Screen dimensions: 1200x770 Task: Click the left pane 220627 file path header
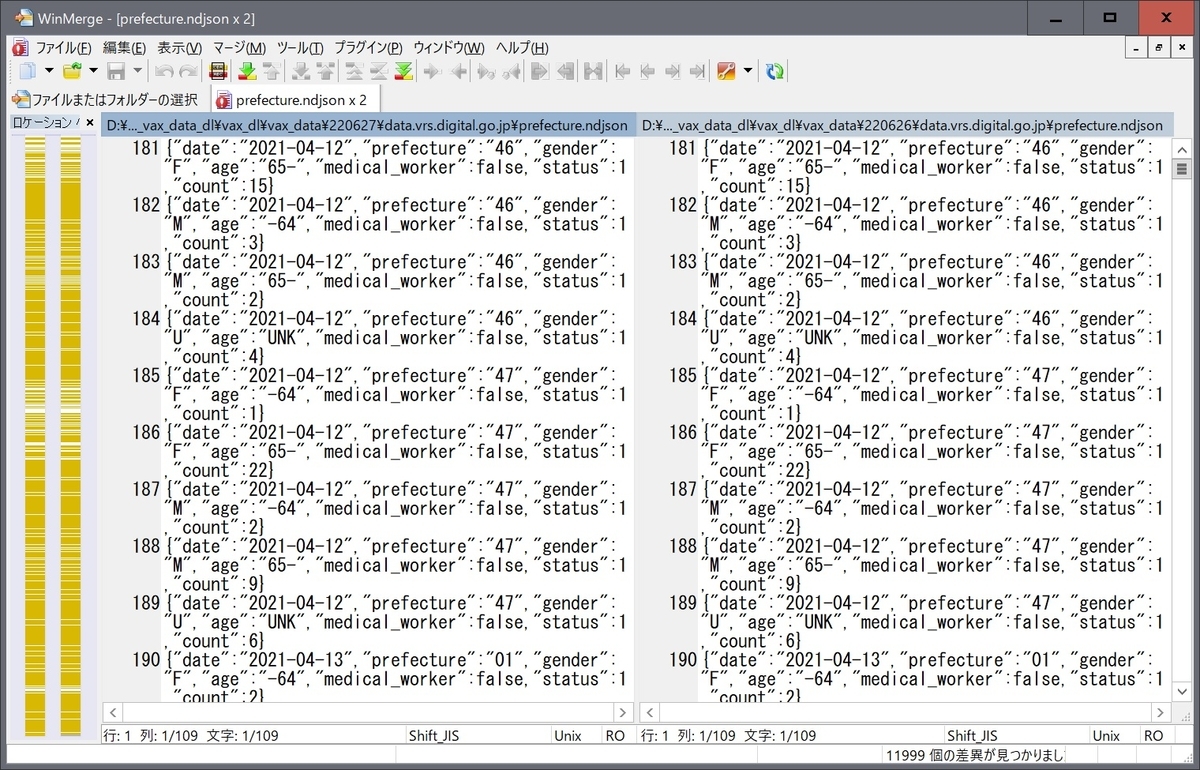click(x=368, y=125)
